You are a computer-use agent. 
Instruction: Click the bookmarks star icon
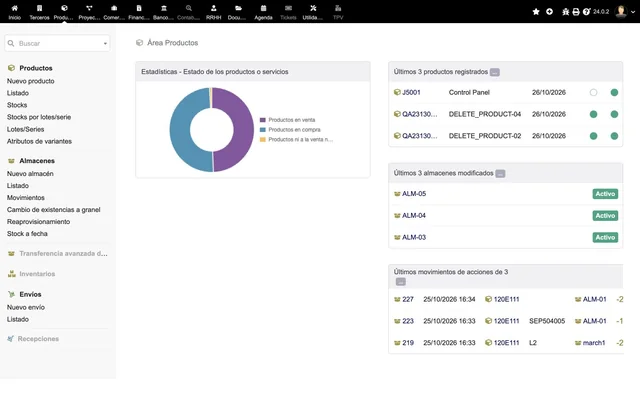click(536, 12)
